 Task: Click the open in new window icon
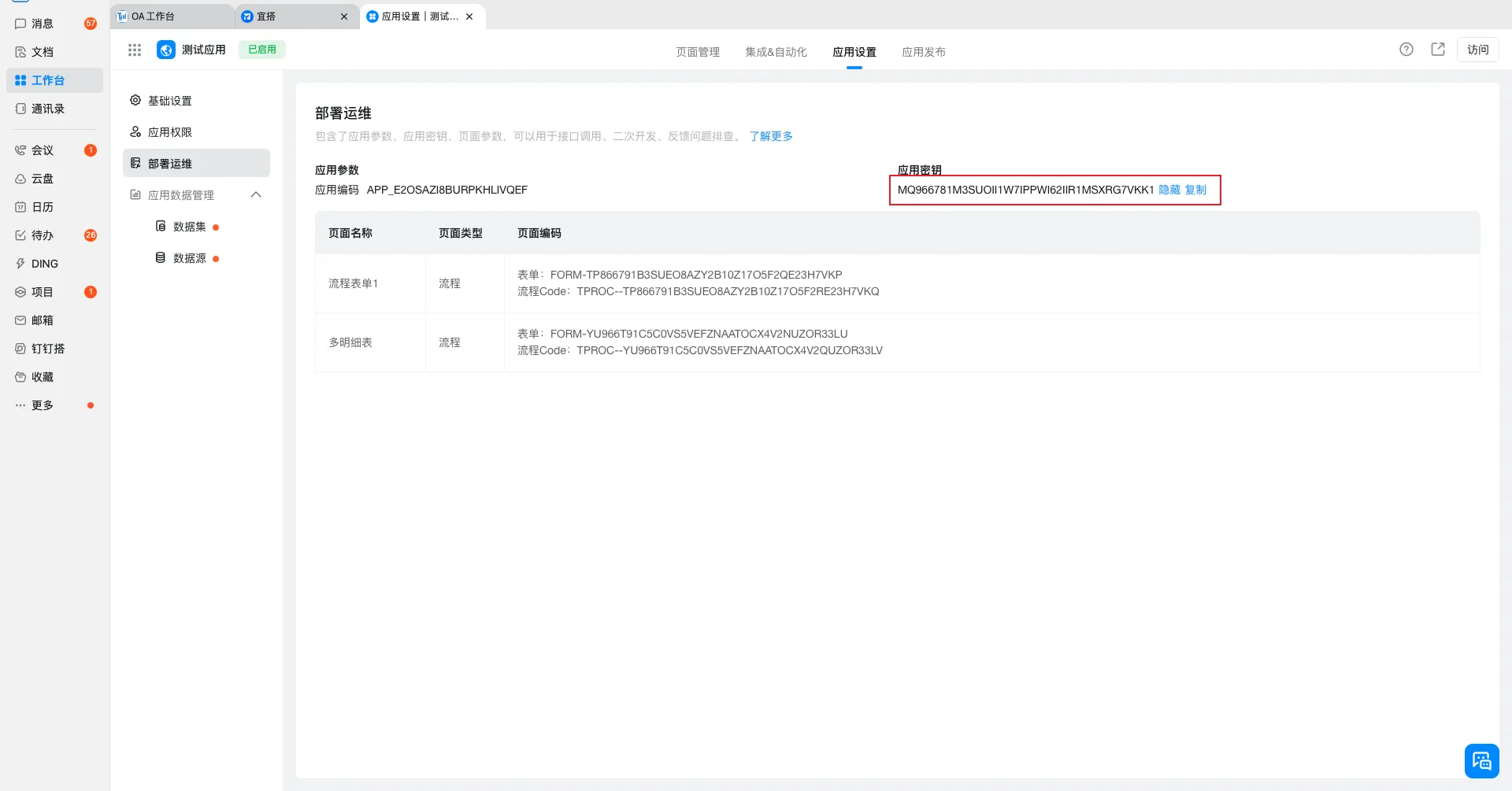tap(1437, 50)
